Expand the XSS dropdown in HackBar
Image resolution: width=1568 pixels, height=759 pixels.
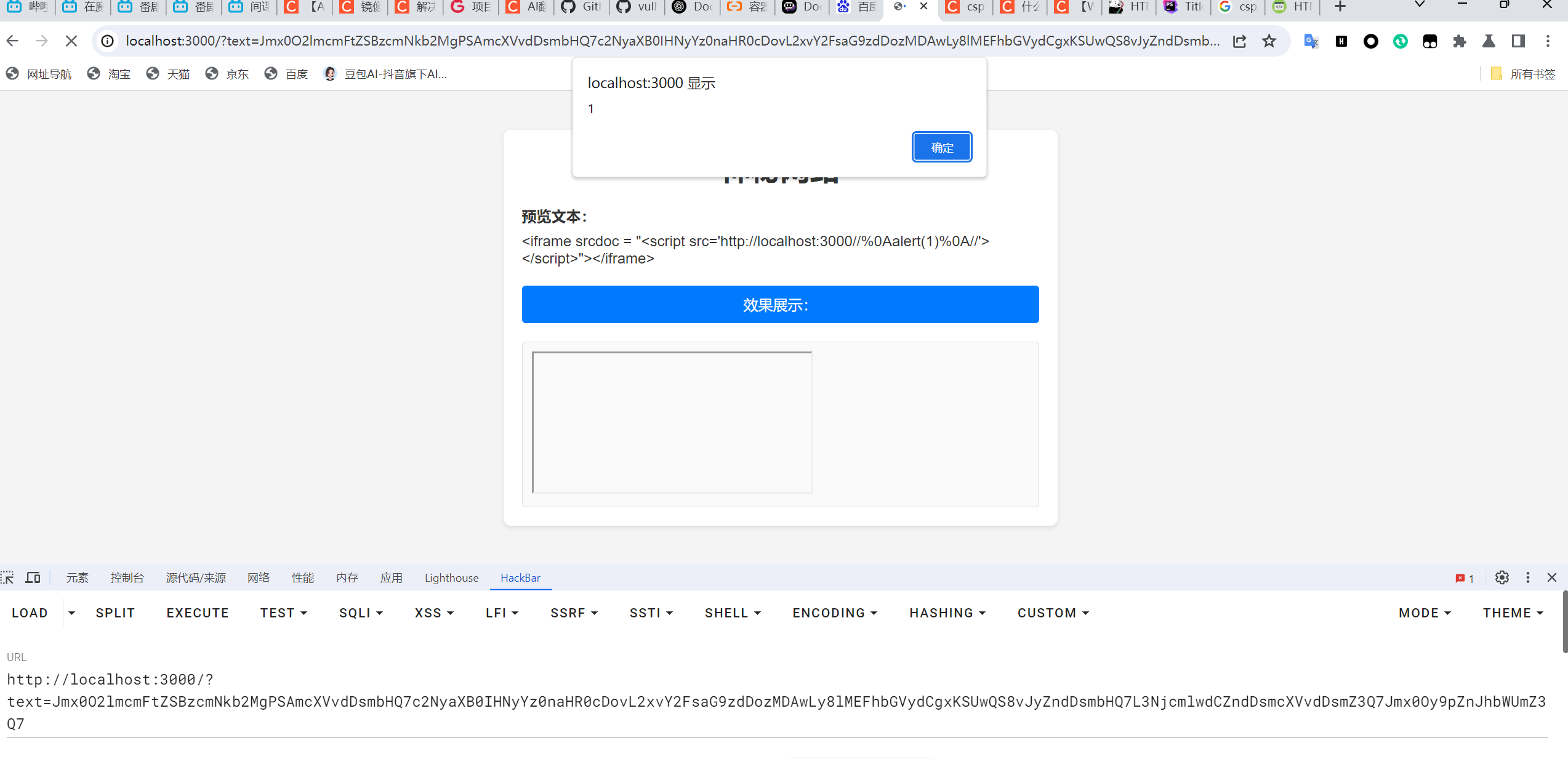coord(435,613)
